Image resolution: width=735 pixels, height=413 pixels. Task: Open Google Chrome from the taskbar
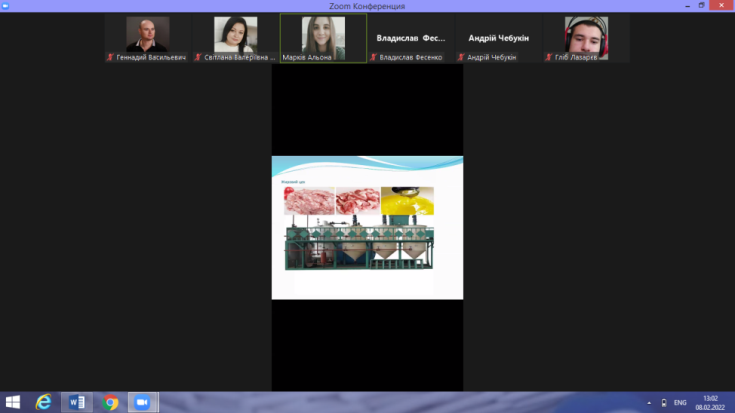click(x=110, y=402)
